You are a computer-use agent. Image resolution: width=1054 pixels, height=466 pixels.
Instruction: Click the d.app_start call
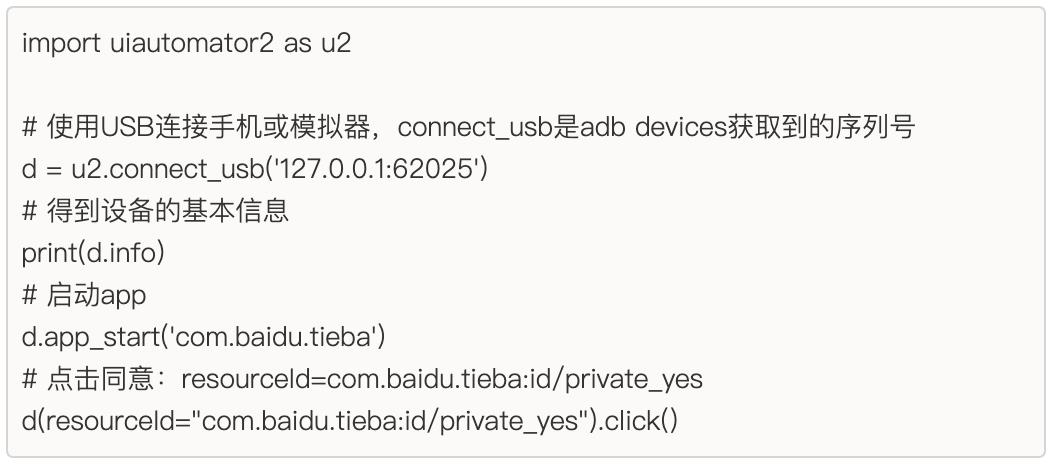coord(203,338)
